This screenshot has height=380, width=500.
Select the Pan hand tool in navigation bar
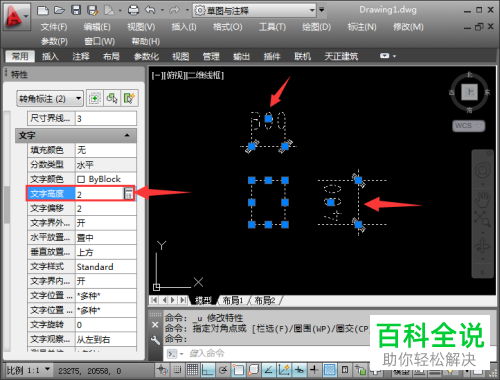tap(482, 199)
